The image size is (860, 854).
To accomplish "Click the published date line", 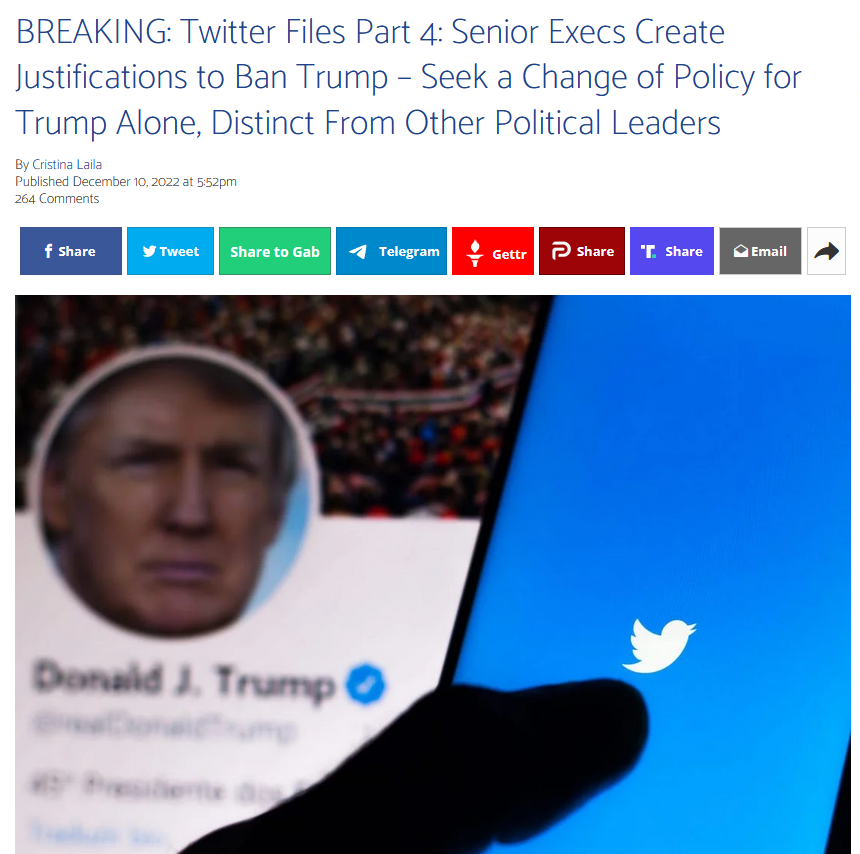I will 126,182.
